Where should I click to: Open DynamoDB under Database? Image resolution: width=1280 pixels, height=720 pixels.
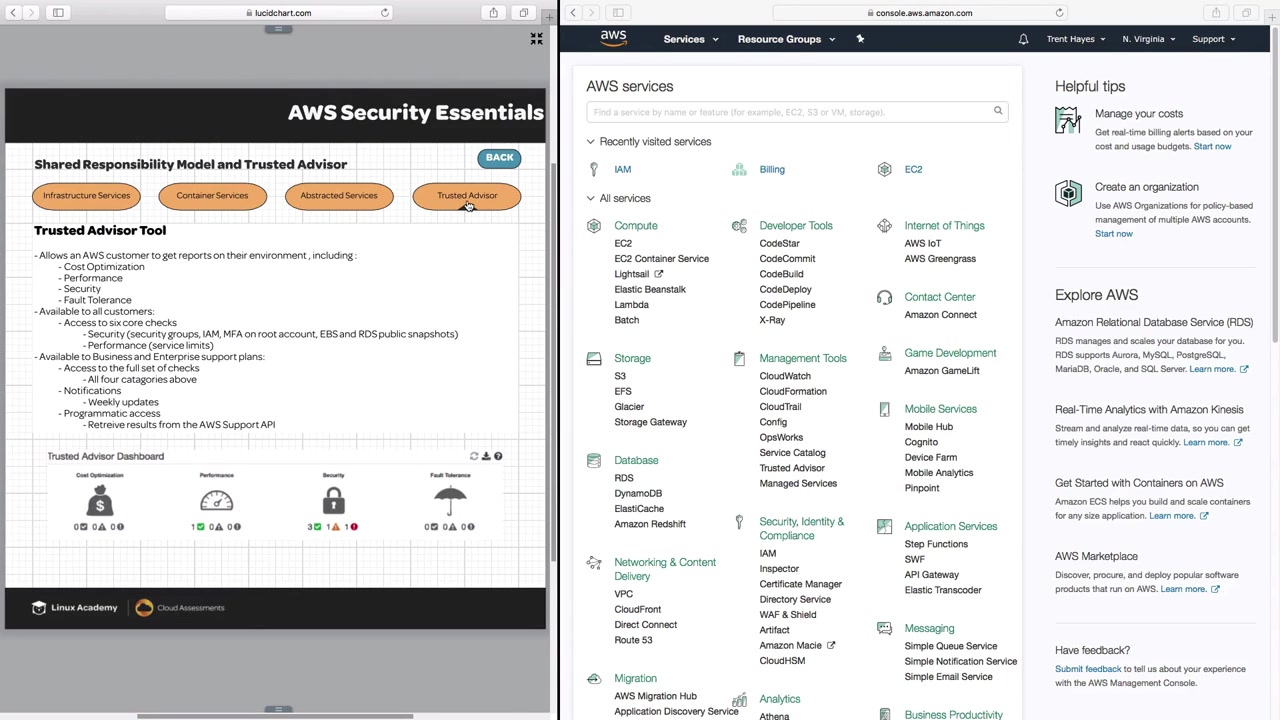pyautogui.click(x=638, y=493)
